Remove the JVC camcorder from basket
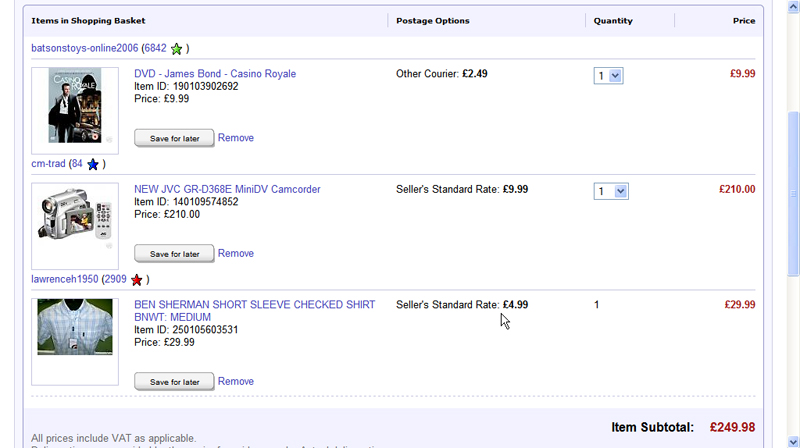The image size is (800, 448). (236, 254)
